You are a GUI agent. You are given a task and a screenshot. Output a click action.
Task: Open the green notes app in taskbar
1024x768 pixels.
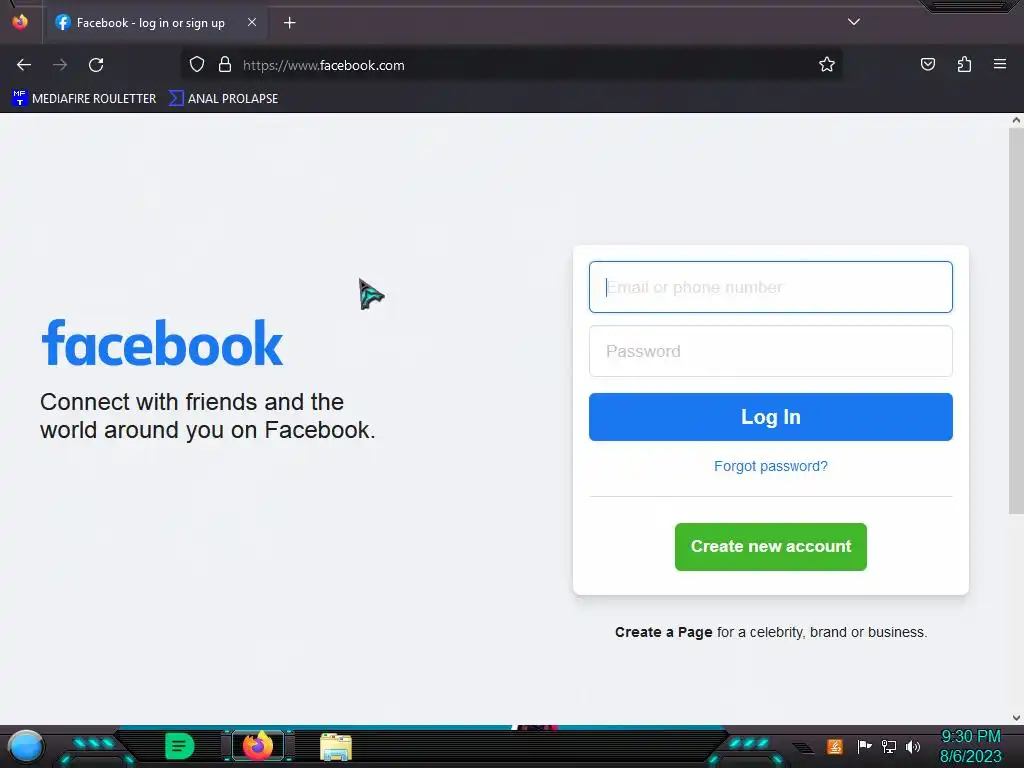pyautogui.click(x=180, y=746)
